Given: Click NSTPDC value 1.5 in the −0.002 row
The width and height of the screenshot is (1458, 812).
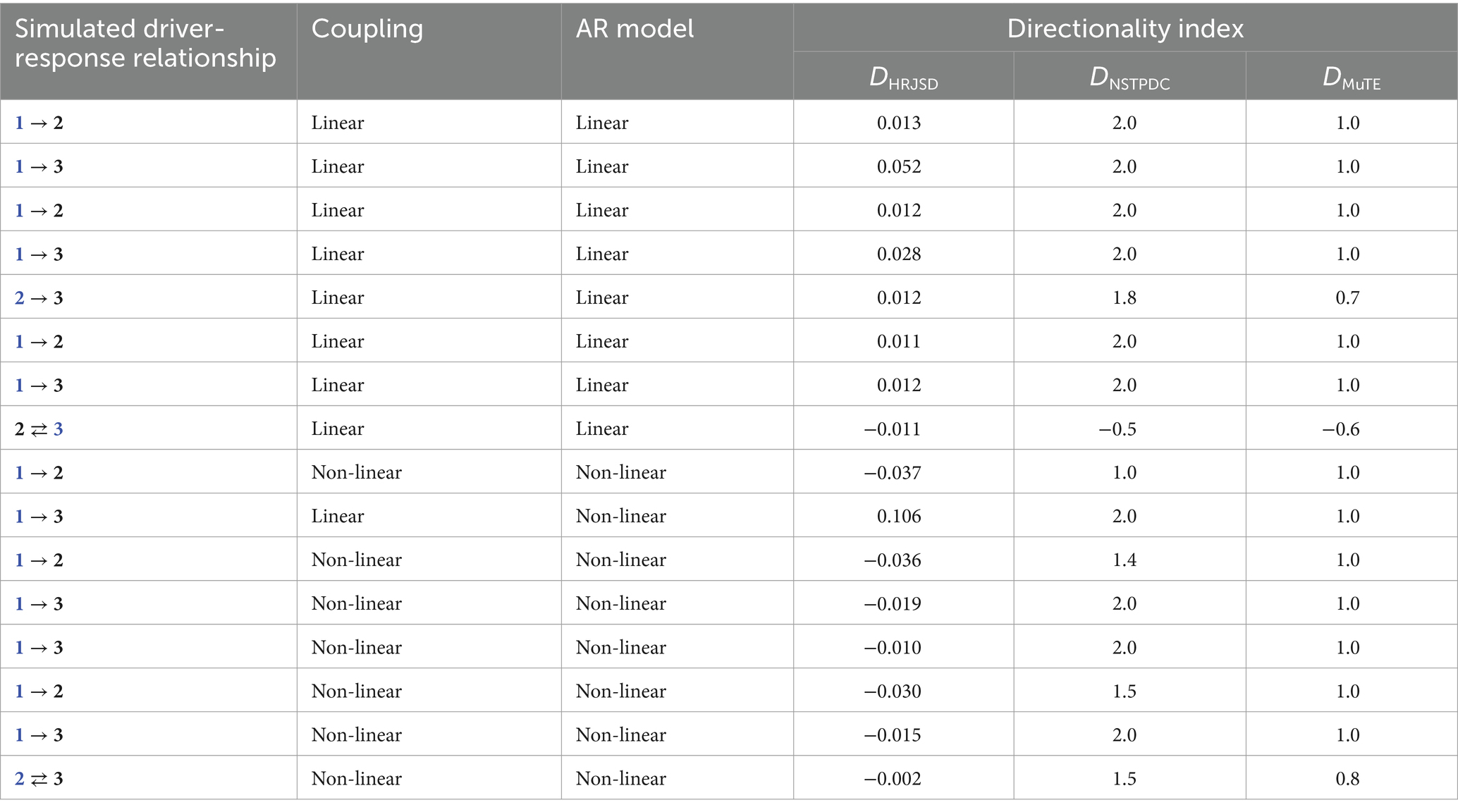Looking at the screenshot, I should click(x=1125, y=778).
